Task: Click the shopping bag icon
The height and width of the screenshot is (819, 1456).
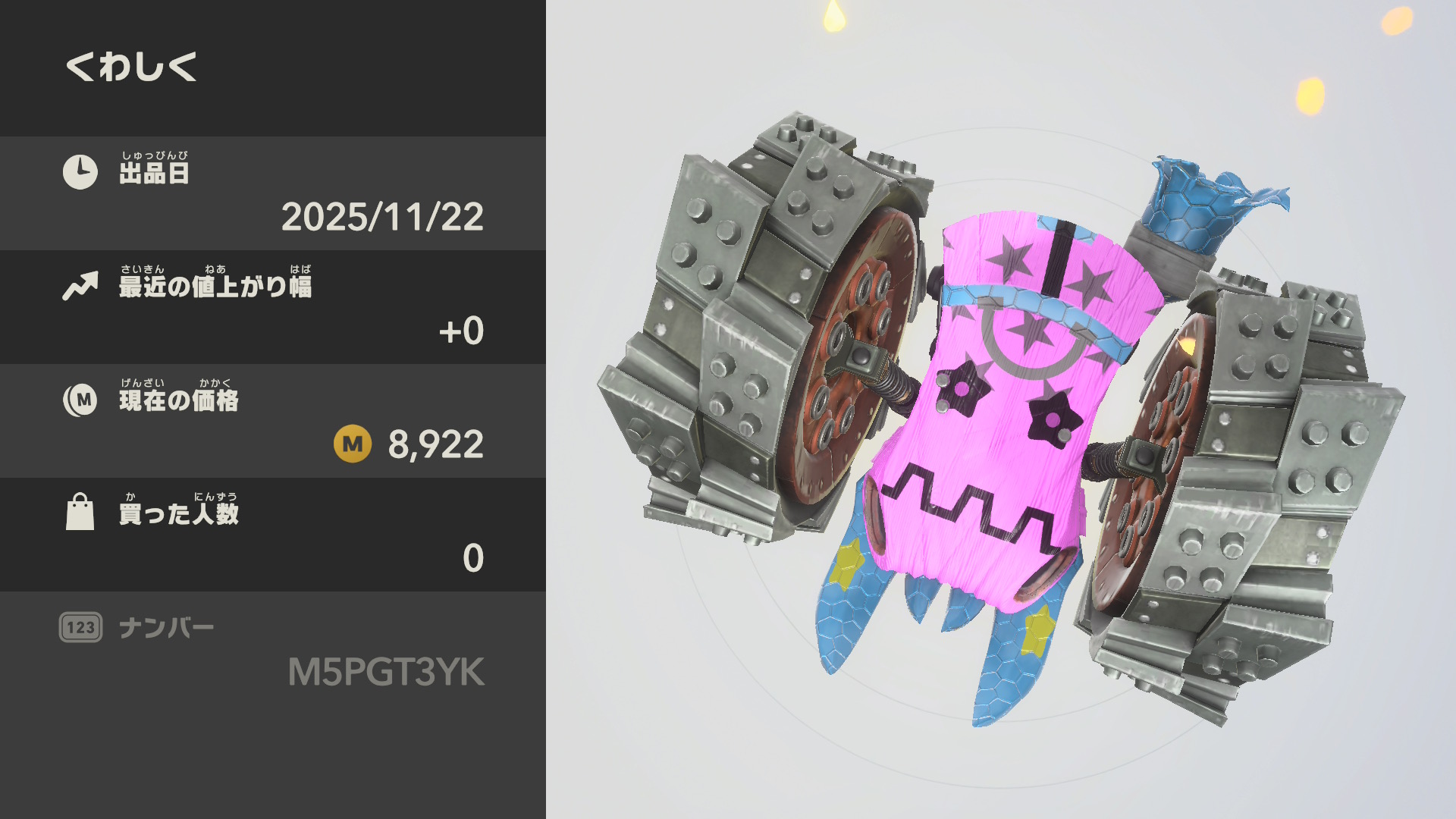Action: pyautogui.click(x=80, y=512)
